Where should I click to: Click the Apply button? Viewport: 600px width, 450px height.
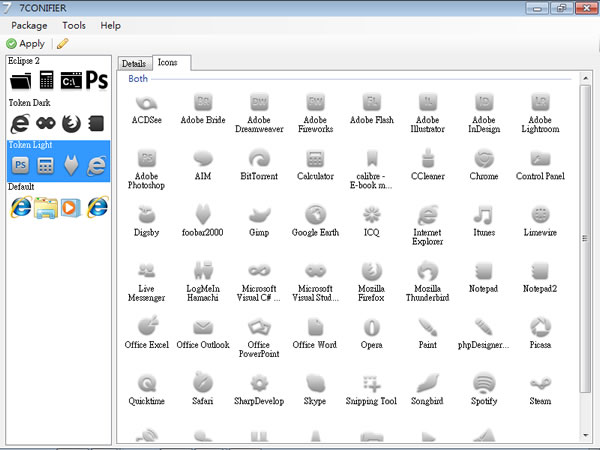(x=25, y=43)
